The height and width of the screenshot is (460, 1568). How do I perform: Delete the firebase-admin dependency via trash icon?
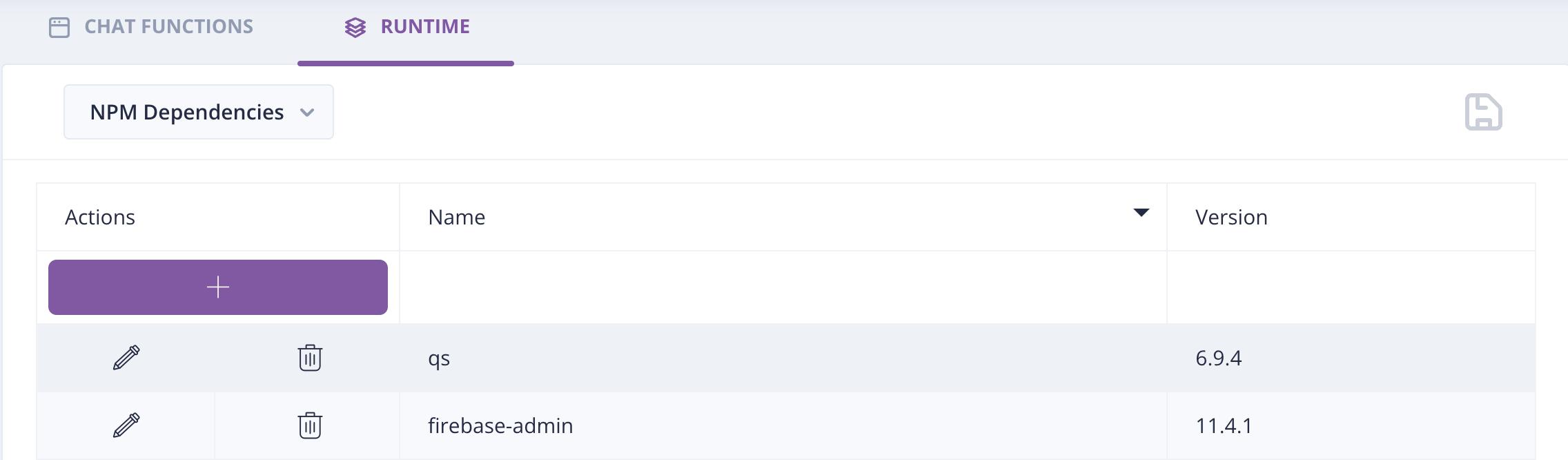311,425
